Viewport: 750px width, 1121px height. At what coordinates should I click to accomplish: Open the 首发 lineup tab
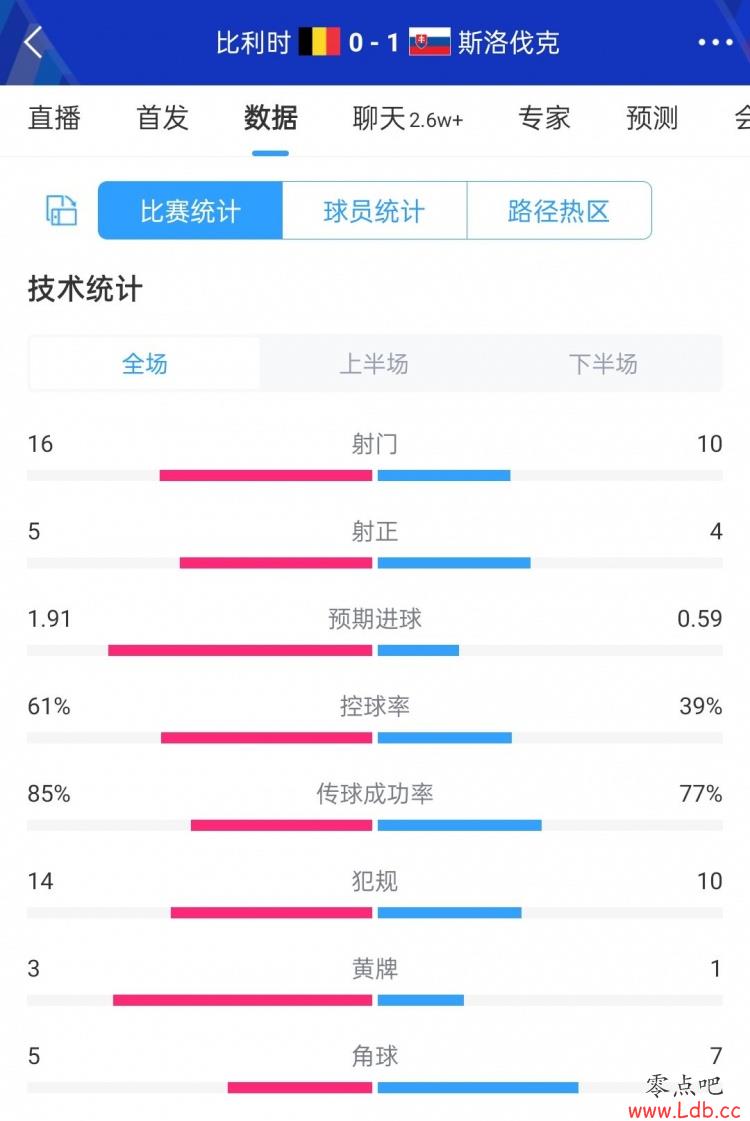162,118
